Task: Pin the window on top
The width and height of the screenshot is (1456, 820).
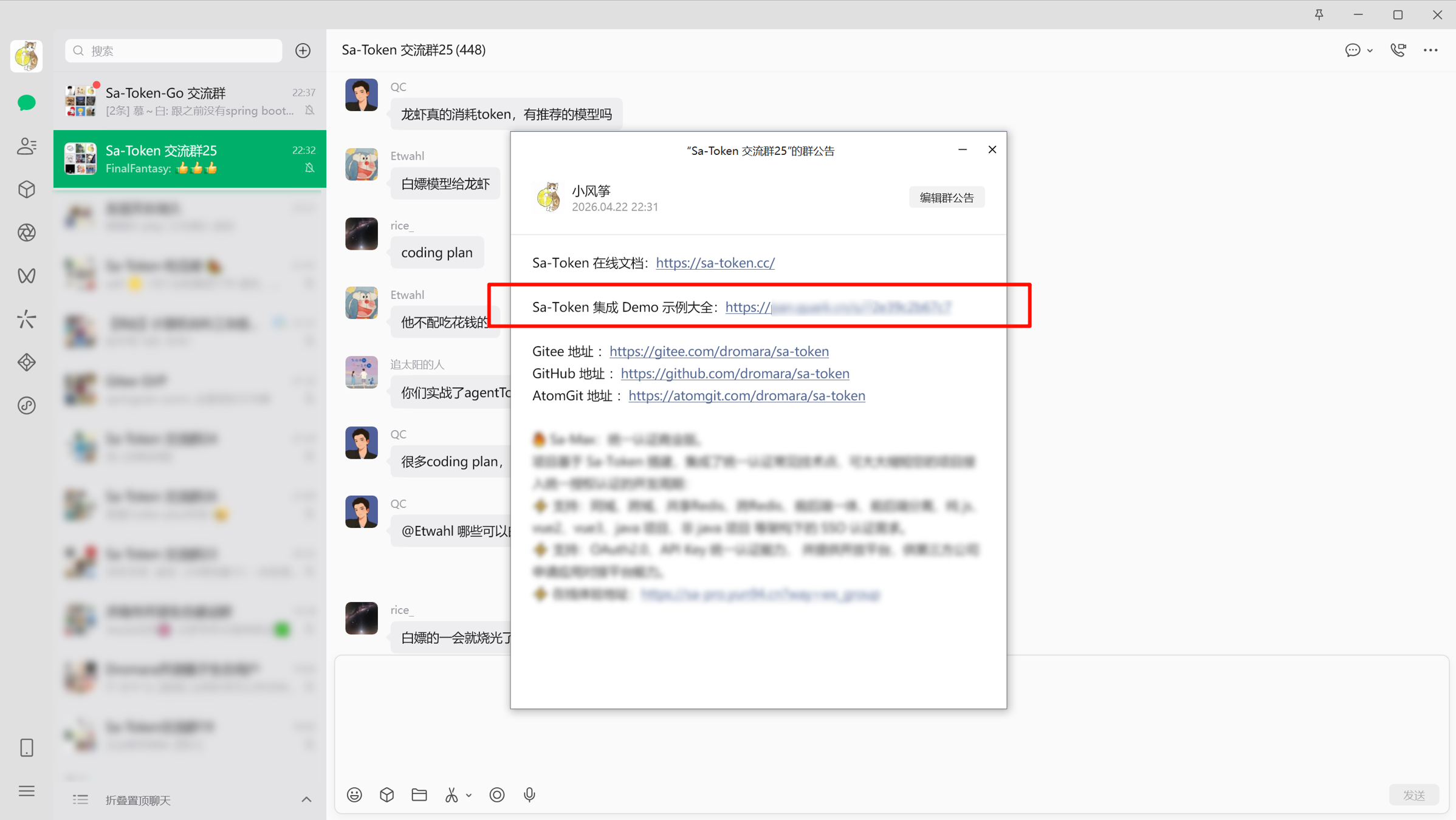Action: click(1319, 15)
